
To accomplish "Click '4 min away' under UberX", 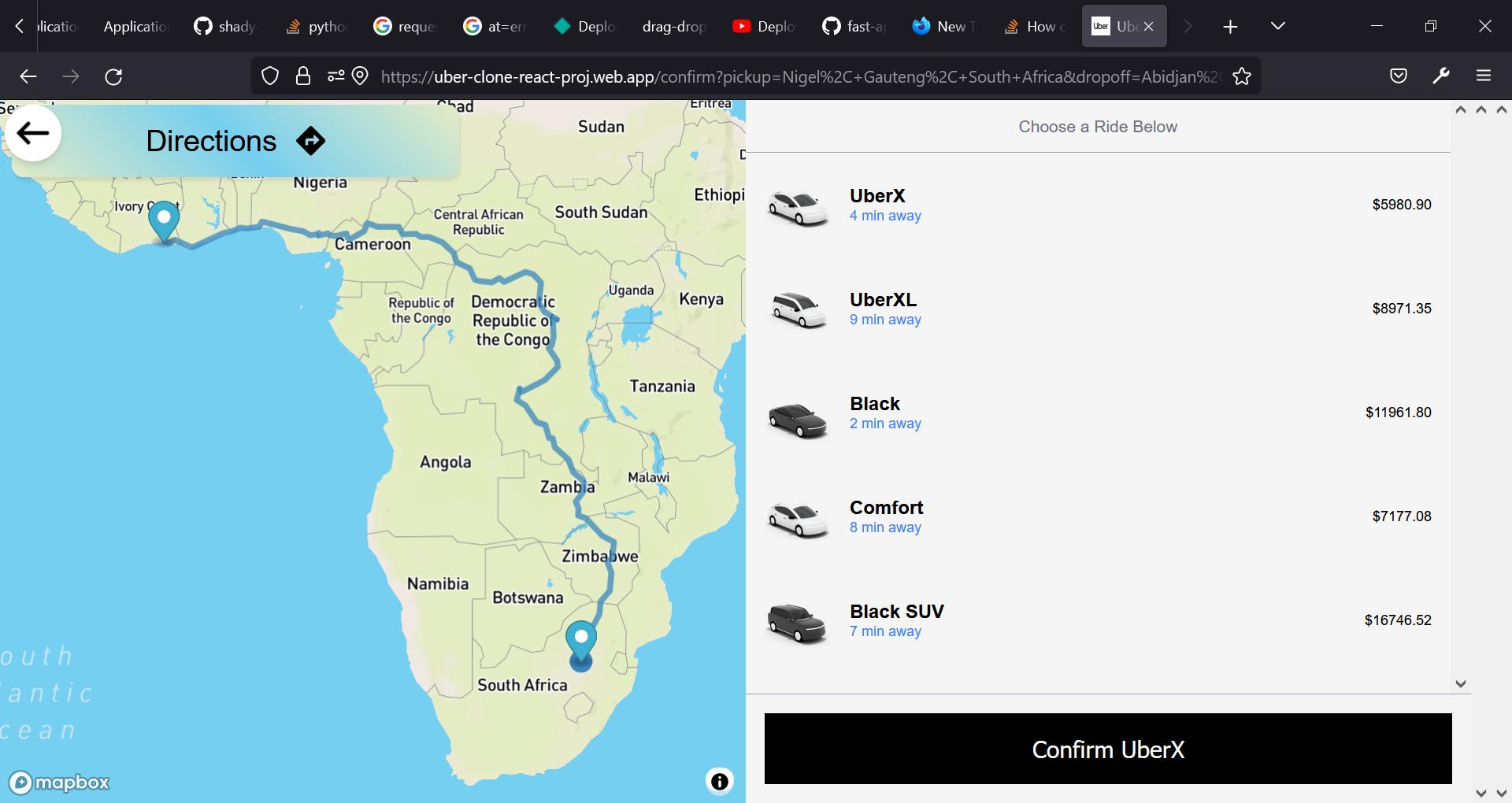I will [885, 216].
